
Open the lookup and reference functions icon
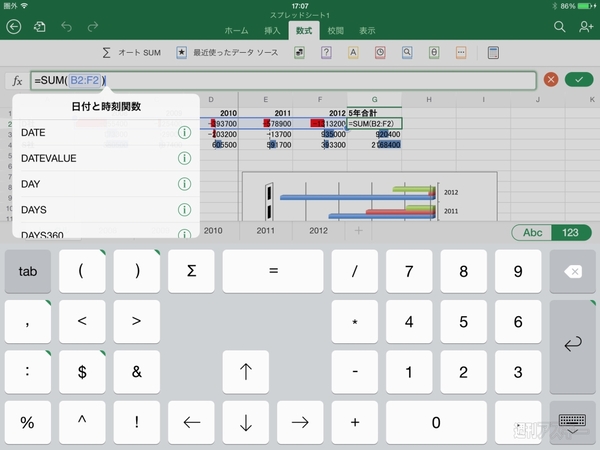pyautogui.click(x=407, y=53)
